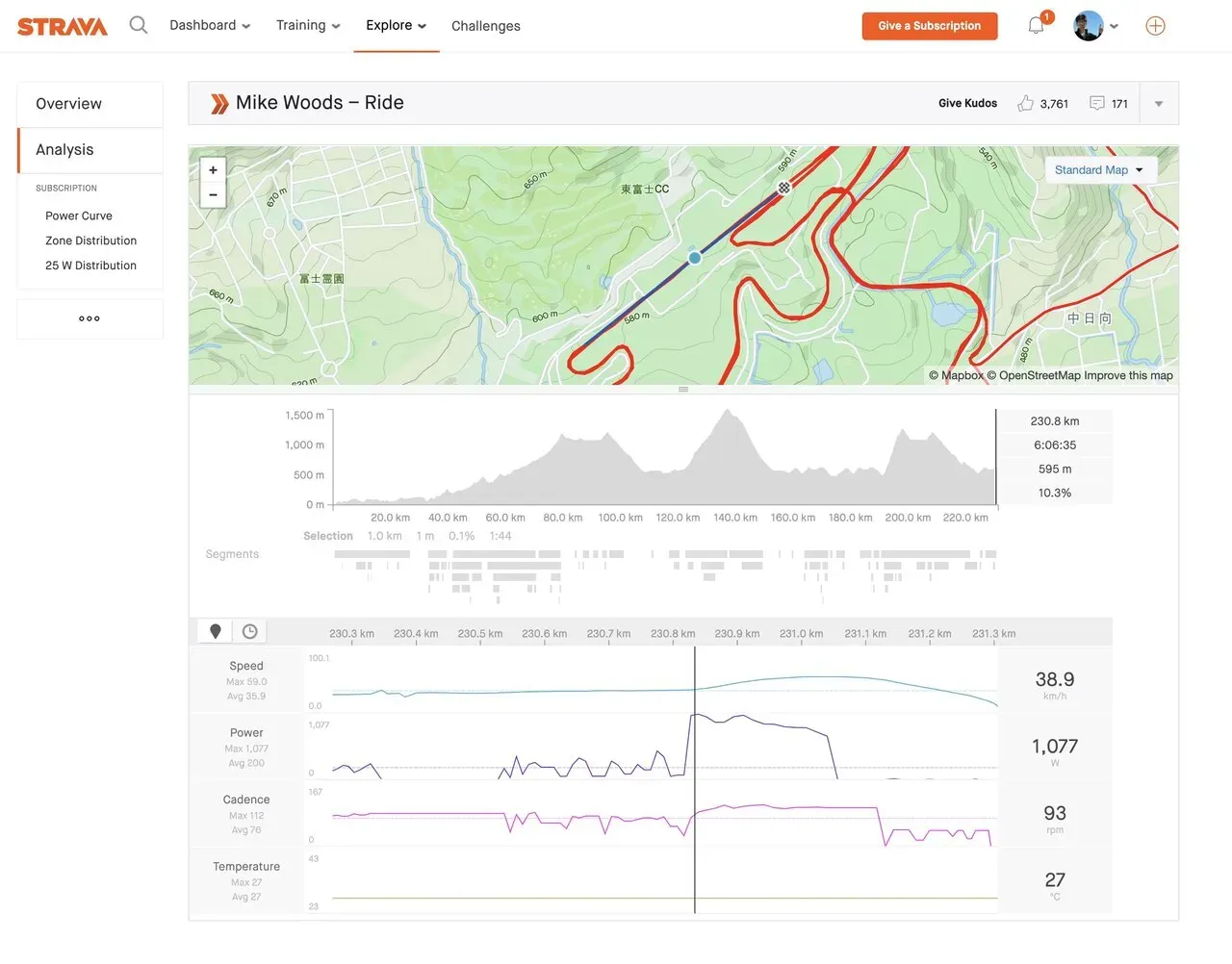Zoom in on the map
This screenshot has height=964, width=1232.
pyautogui.click(x=213, y=170)
